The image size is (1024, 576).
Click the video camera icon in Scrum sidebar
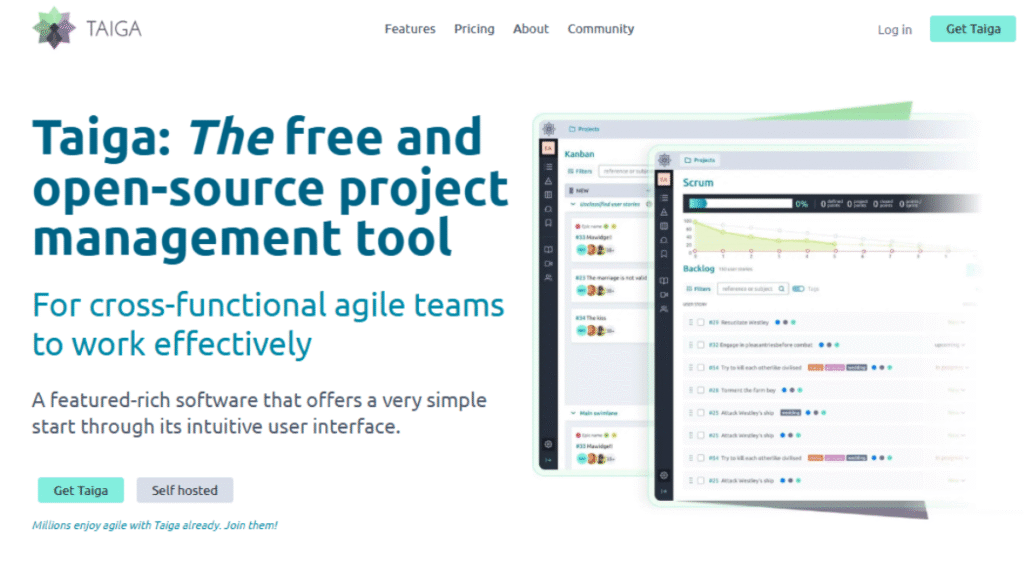click(x=663, y=294)
